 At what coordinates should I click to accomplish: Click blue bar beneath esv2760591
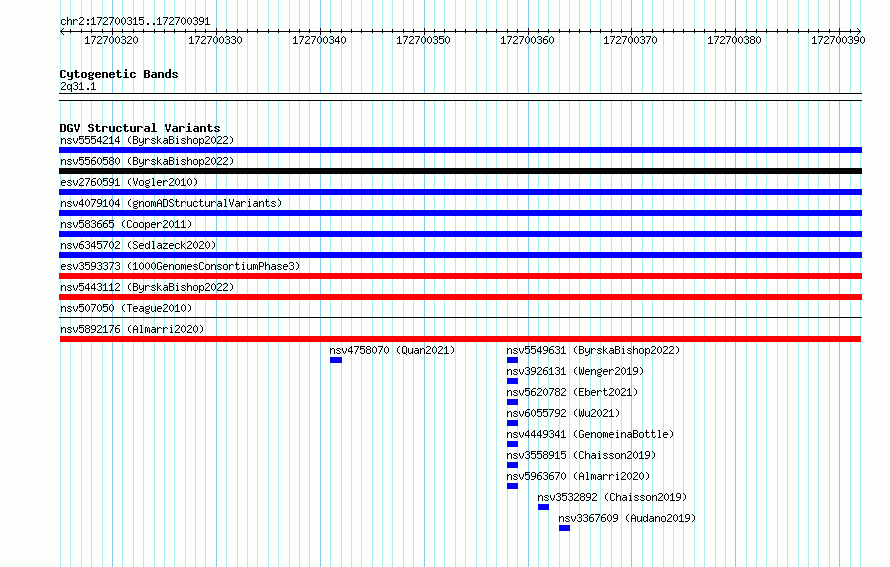tap(460, 192)
